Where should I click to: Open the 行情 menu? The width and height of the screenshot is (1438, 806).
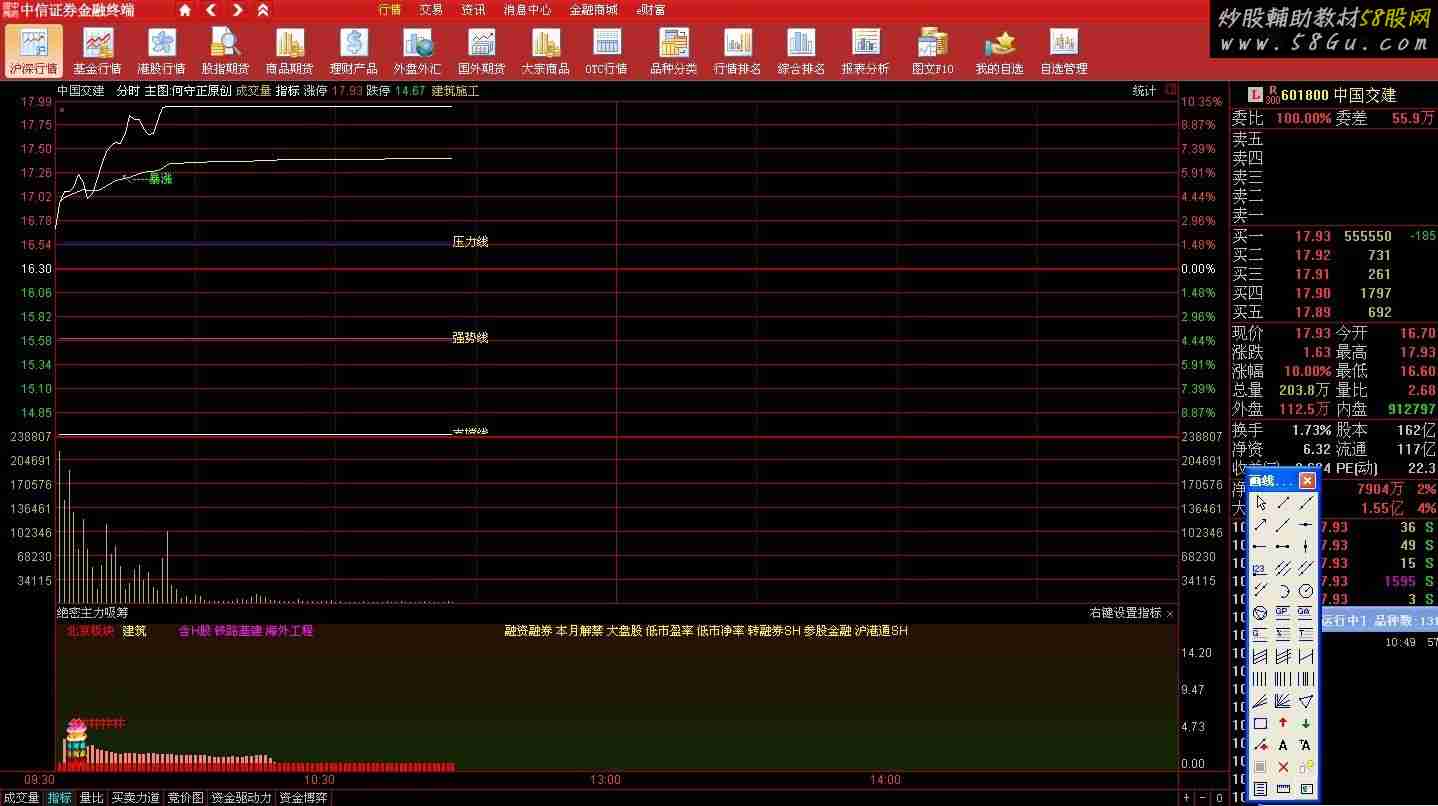click(x=390, y=10)
